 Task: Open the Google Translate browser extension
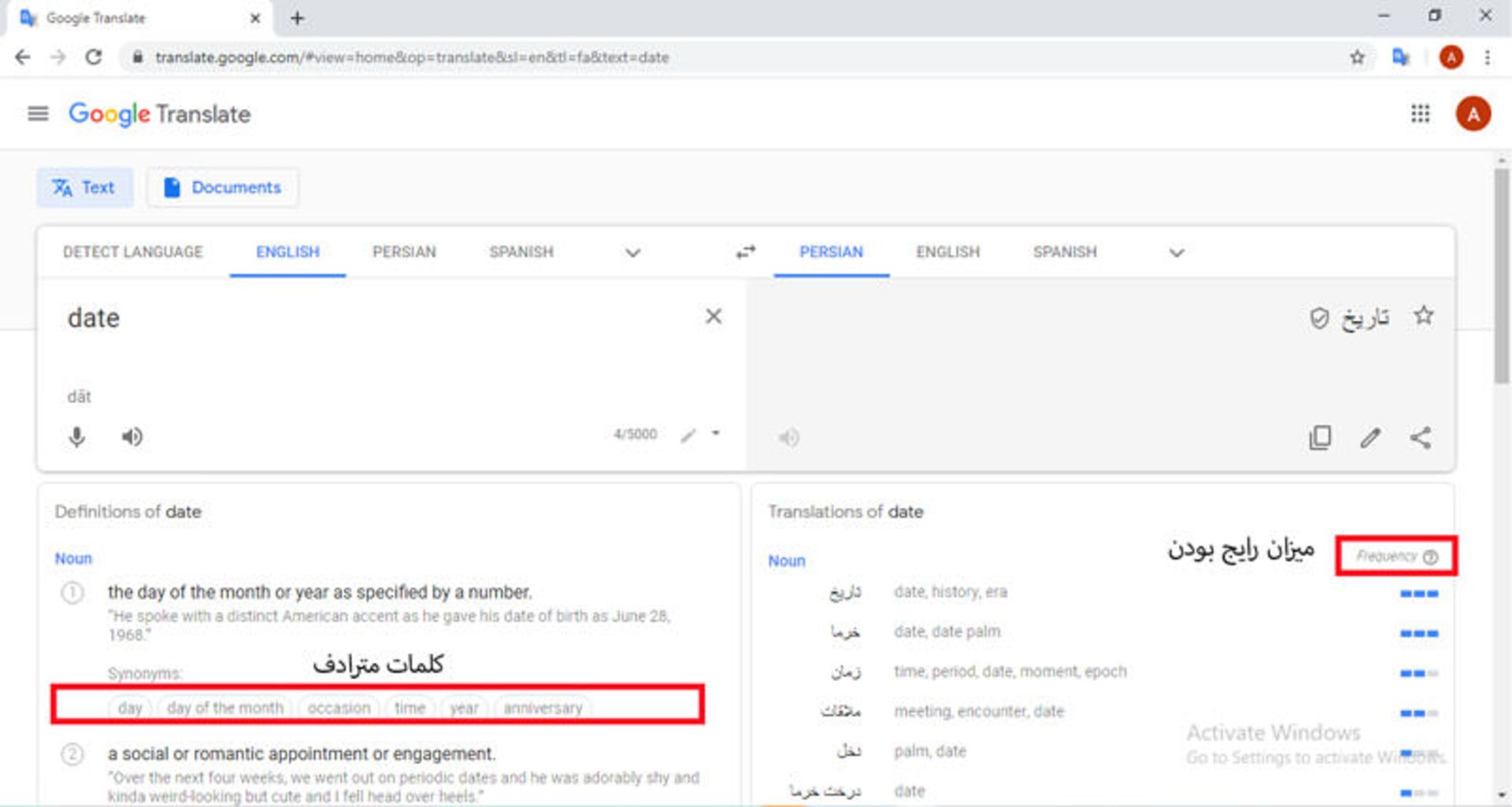(x=1400, y=57)
